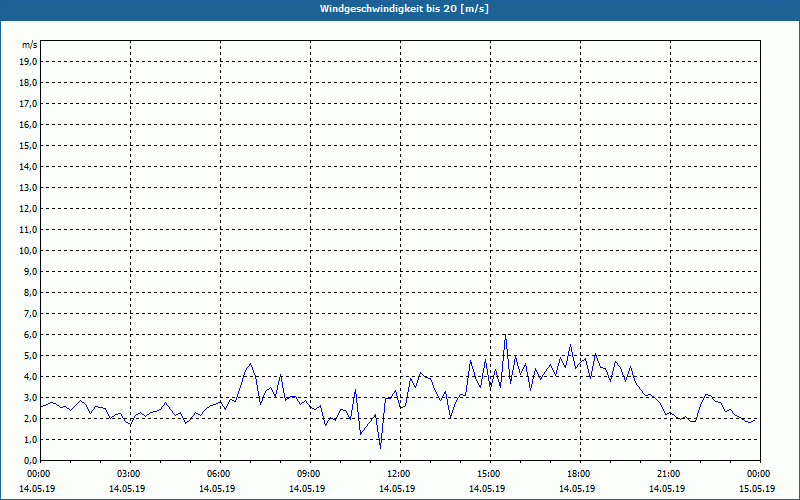Click the 15.05.19 date label
The image size is (800, 500).
click(757, 489)
